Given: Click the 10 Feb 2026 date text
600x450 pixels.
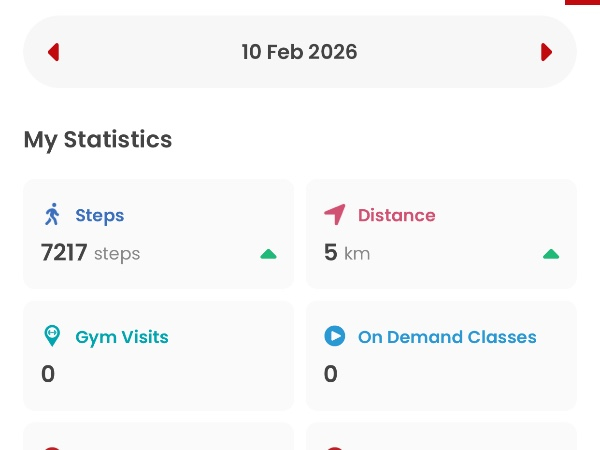Looking at the screenshot, I should tap(299, 52).
